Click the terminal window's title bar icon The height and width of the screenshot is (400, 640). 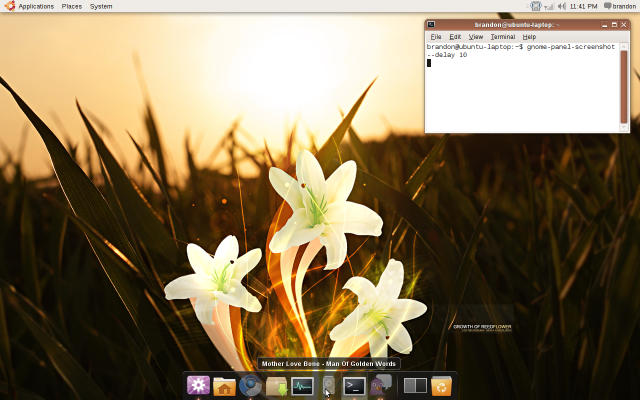click(x=431, y=24)
